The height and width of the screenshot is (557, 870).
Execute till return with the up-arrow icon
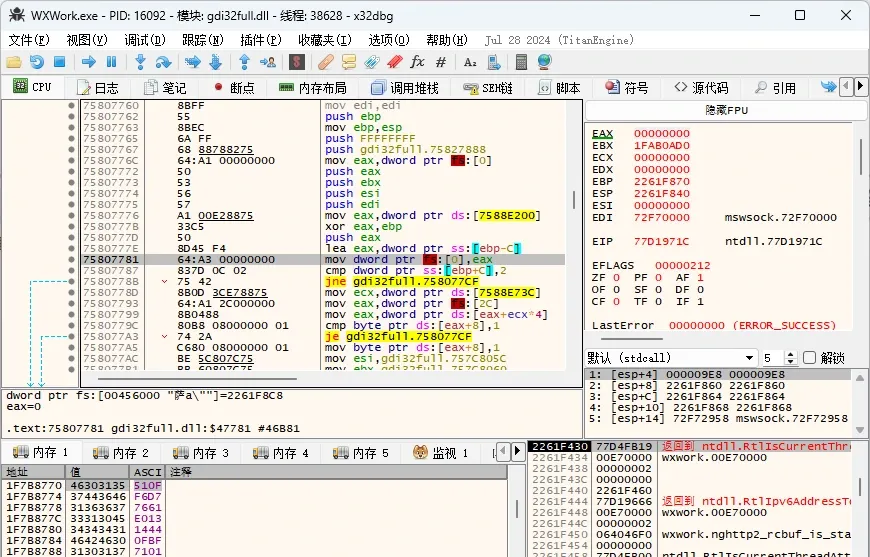[244, 62]
